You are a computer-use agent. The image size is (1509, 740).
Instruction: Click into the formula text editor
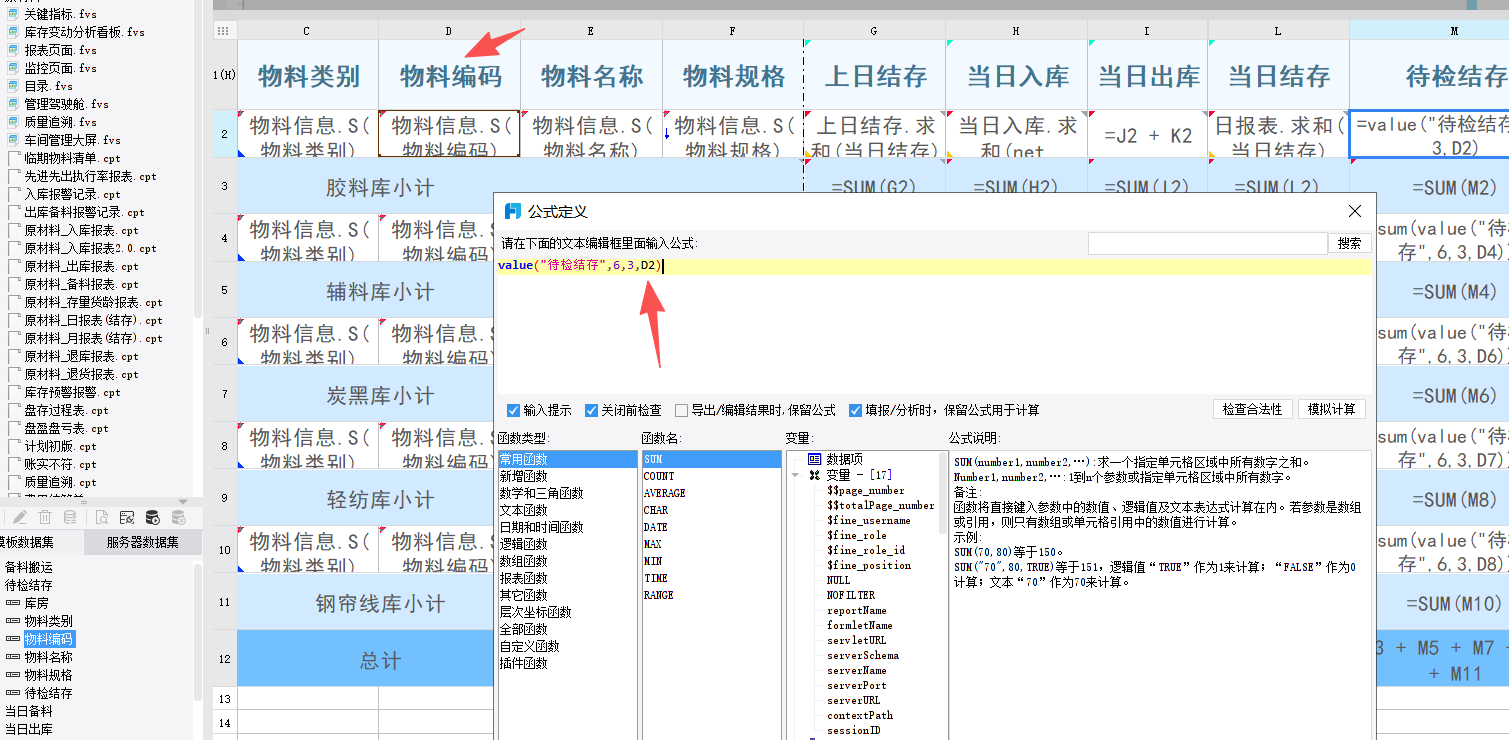tap(934, 325)
